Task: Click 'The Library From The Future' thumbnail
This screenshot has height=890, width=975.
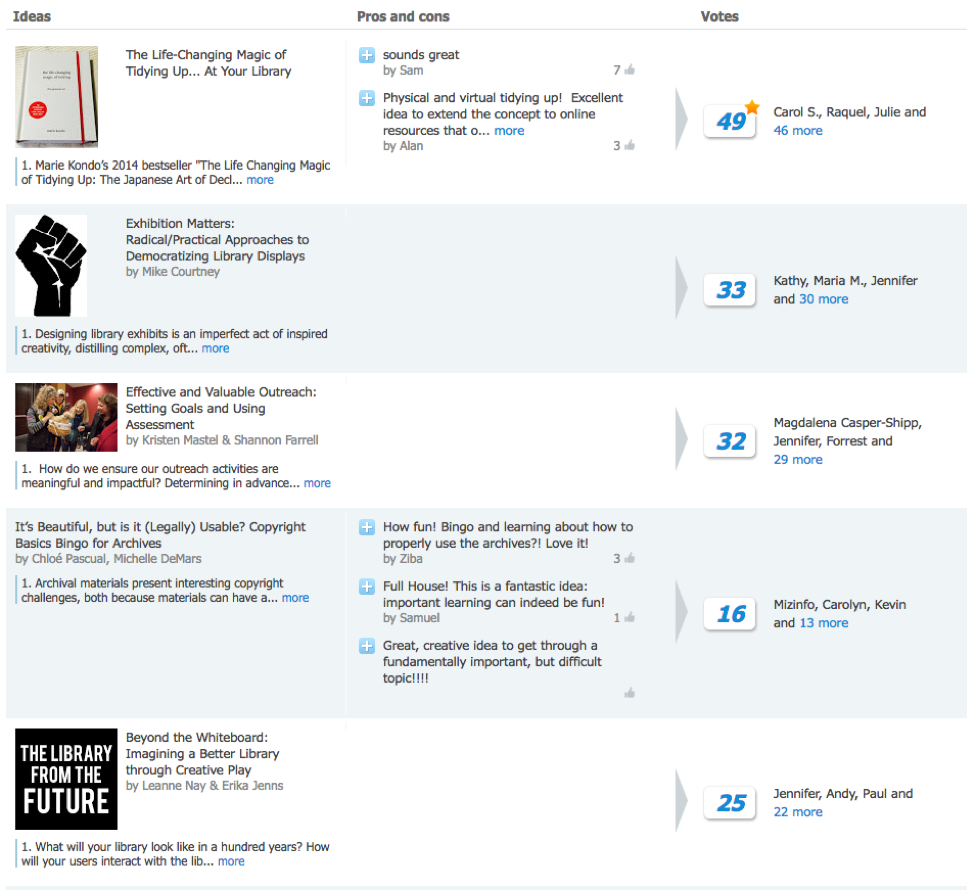Action: 67,779
